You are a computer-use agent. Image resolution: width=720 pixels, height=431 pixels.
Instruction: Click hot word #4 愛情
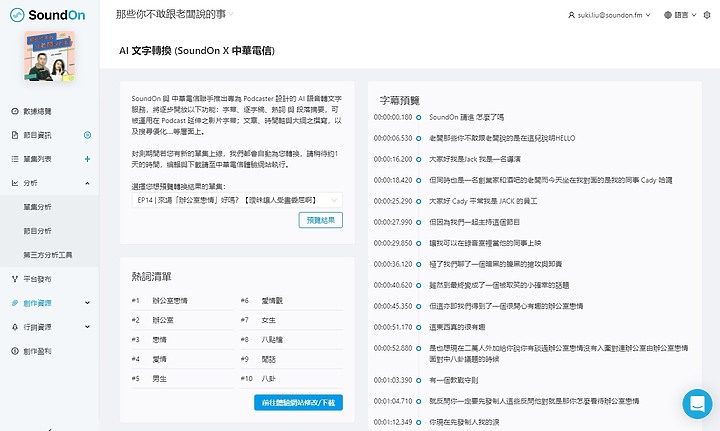[x=159, y=359]
